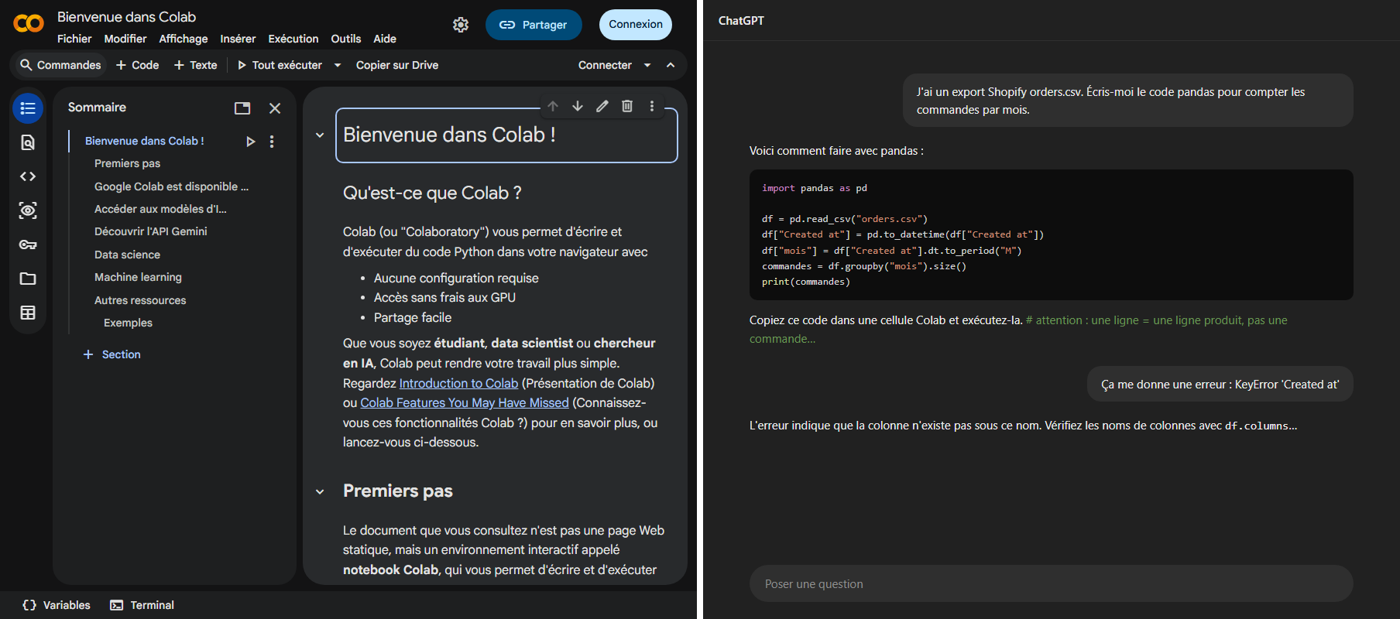Move the cell up arrow
This screenshot has height=619, width=1400.
click(x=552, y=106)
